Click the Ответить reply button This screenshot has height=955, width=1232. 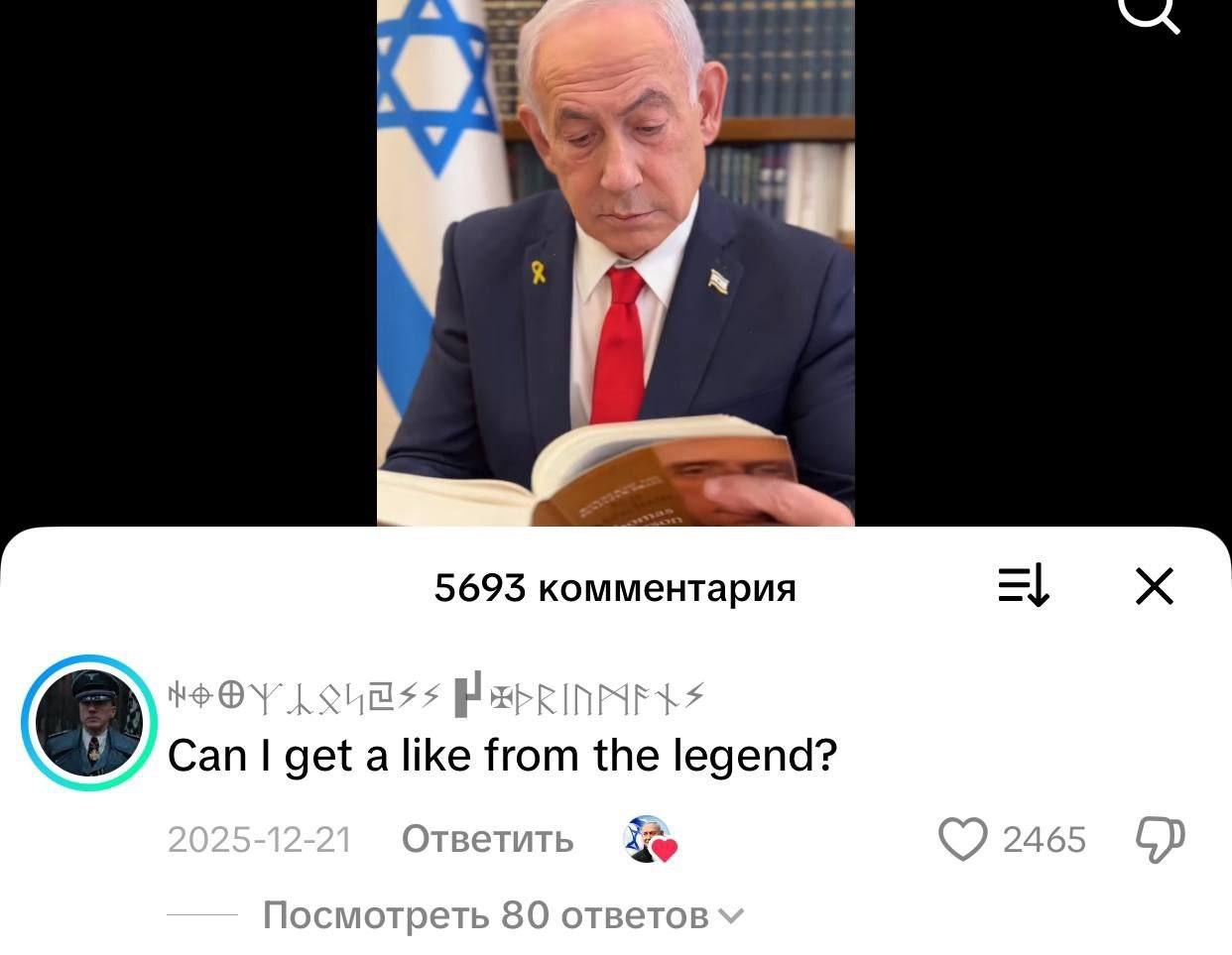(487, 840)
